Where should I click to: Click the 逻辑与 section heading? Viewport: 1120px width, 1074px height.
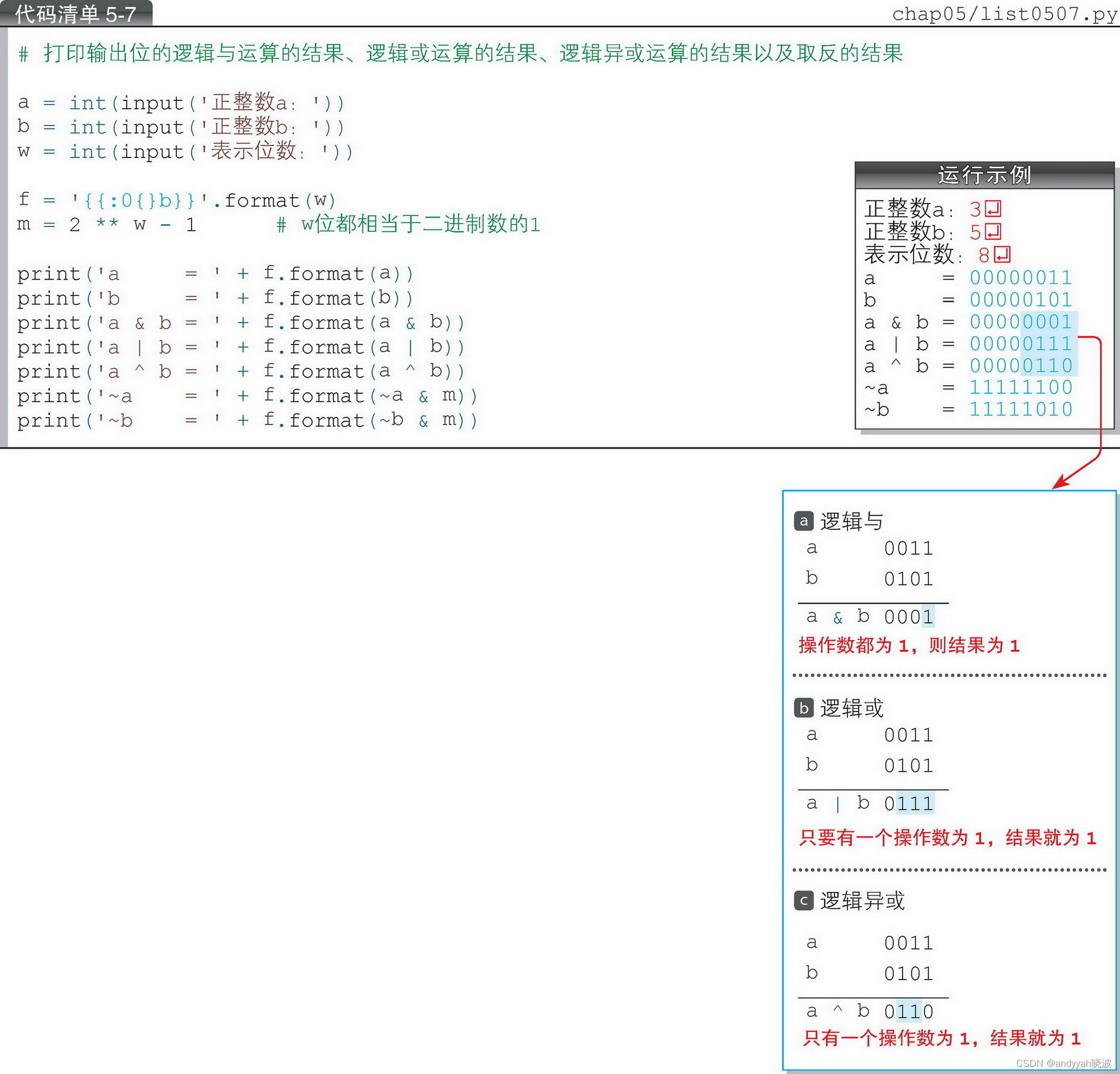pyautogui.click(x=851, y=521)
